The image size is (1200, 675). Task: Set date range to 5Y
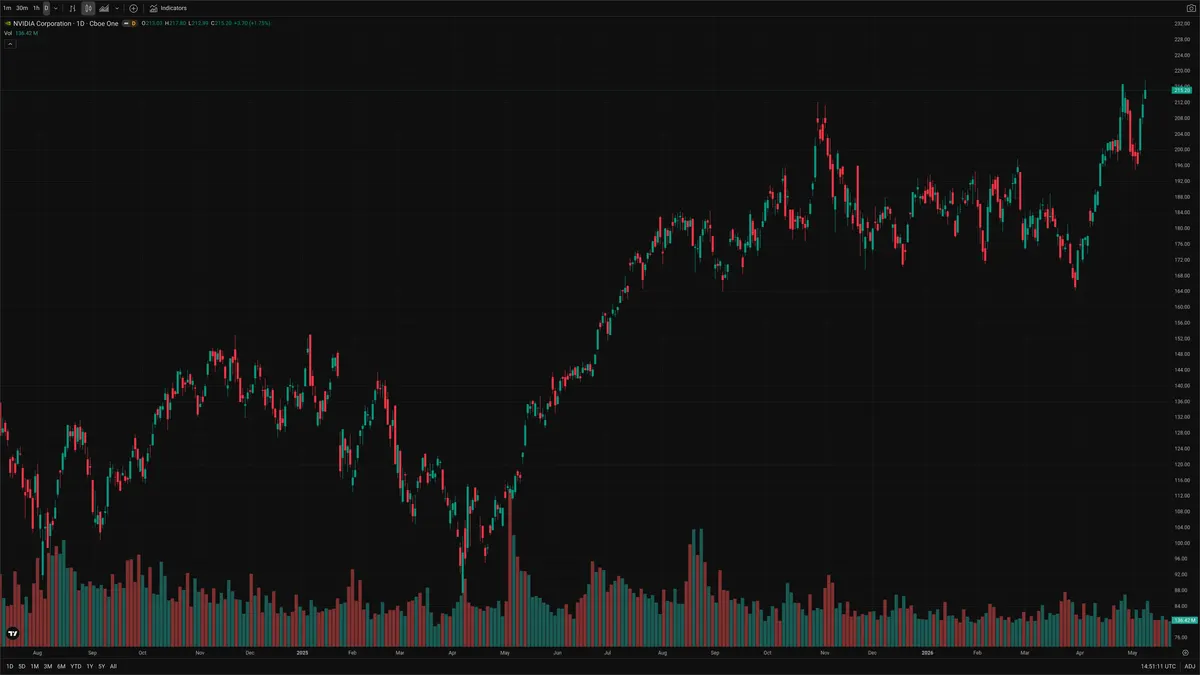point(101,666)
